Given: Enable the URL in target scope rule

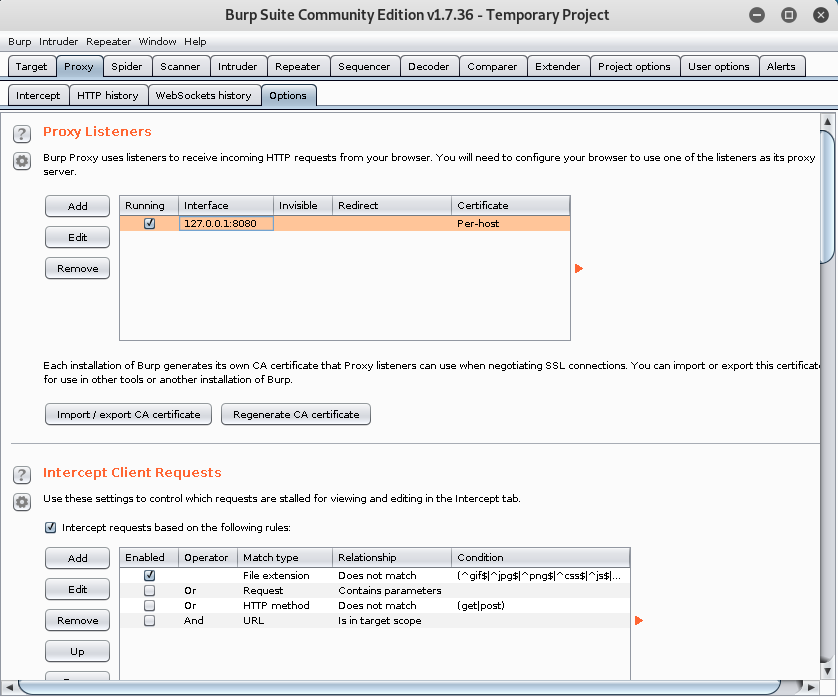Looking at the screenshot, I should click(149, 621).
